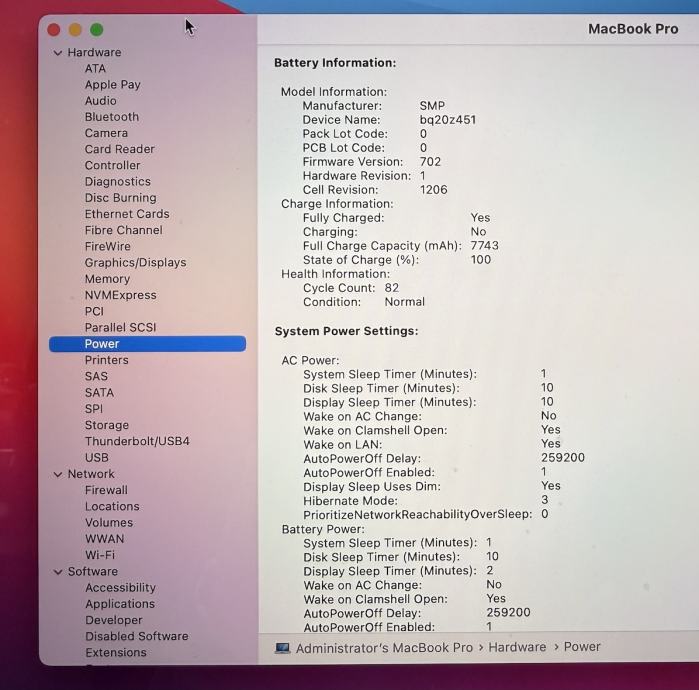This screenshot has width=699, height=690.
Task: Minimize the window with yellow button
Action: [75, 30]
